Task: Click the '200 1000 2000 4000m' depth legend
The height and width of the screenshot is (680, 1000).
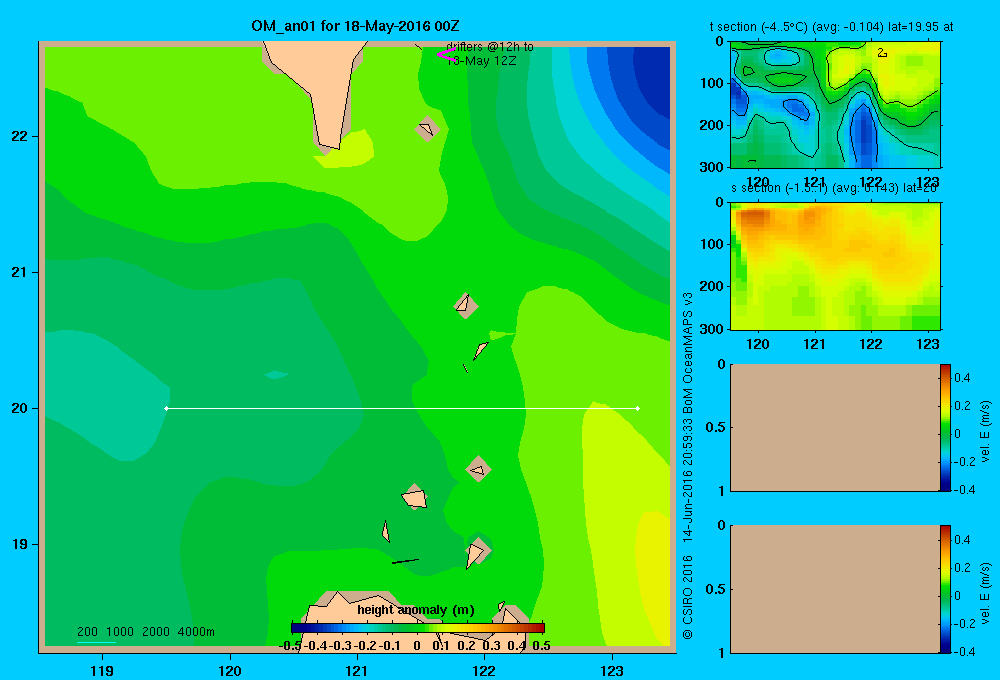Action: tap(145, 632)
